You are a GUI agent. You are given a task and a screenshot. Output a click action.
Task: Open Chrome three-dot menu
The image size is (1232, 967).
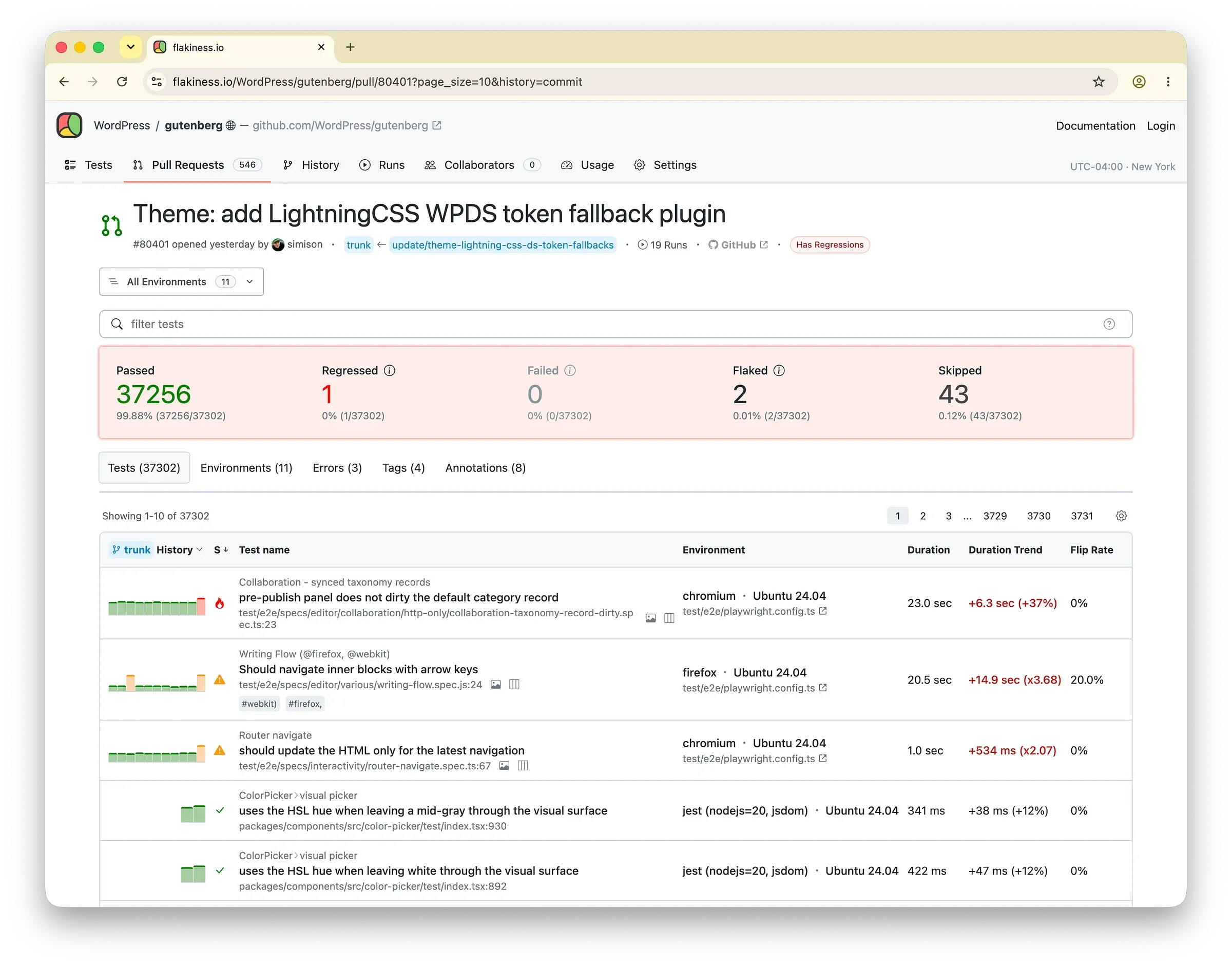click(1167, 82)
